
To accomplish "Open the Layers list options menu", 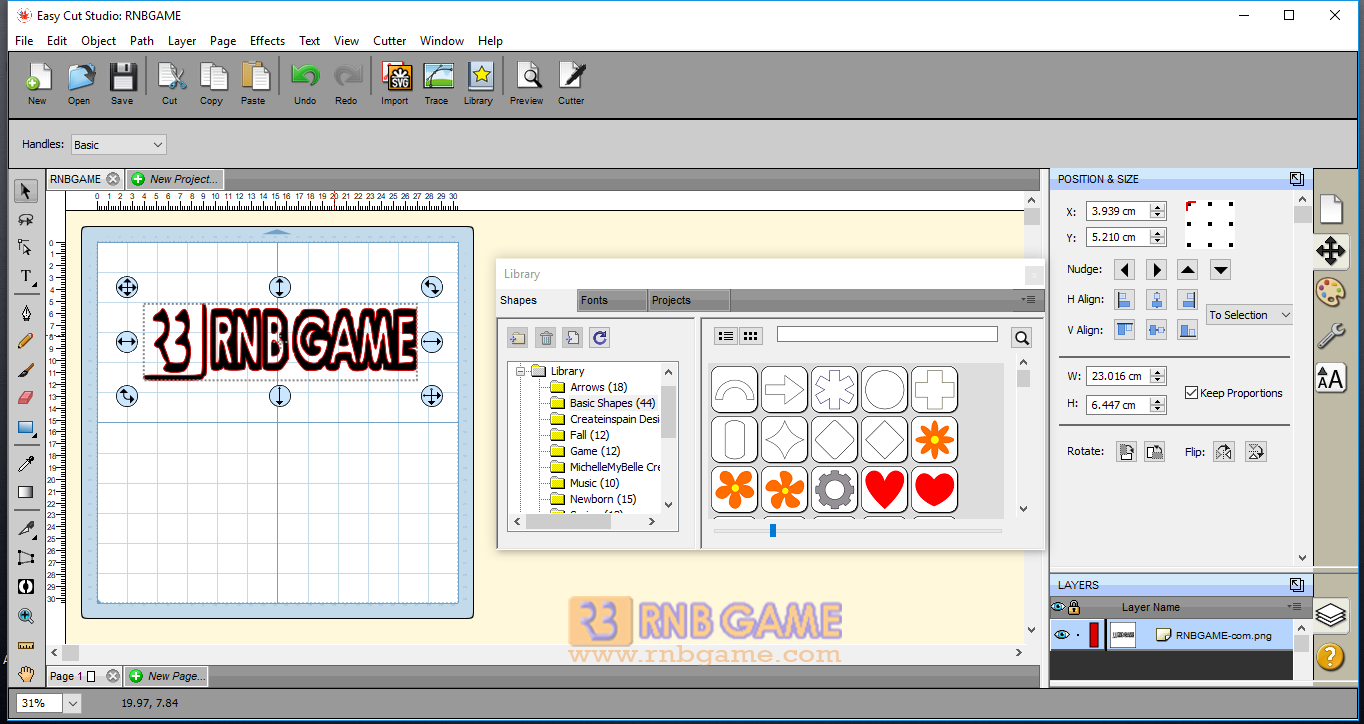I will 1295,607.
